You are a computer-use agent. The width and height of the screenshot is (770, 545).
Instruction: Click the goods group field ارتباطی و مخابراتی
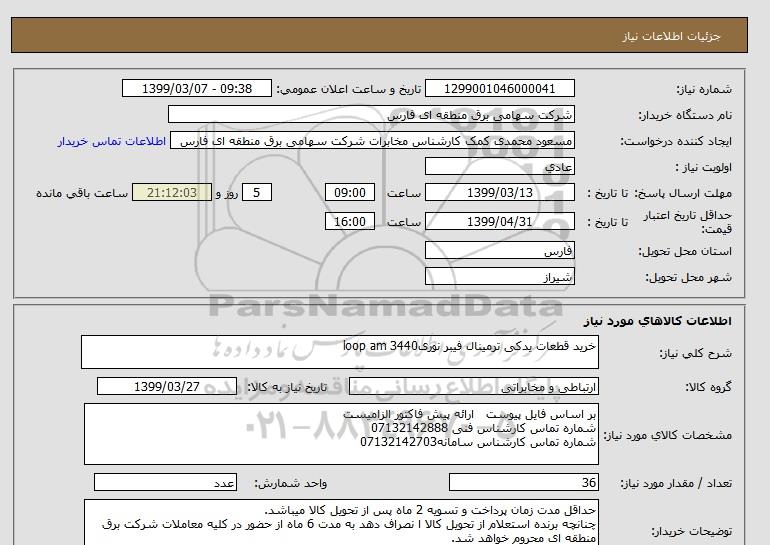pyautogui.click(x=473, y=387)
